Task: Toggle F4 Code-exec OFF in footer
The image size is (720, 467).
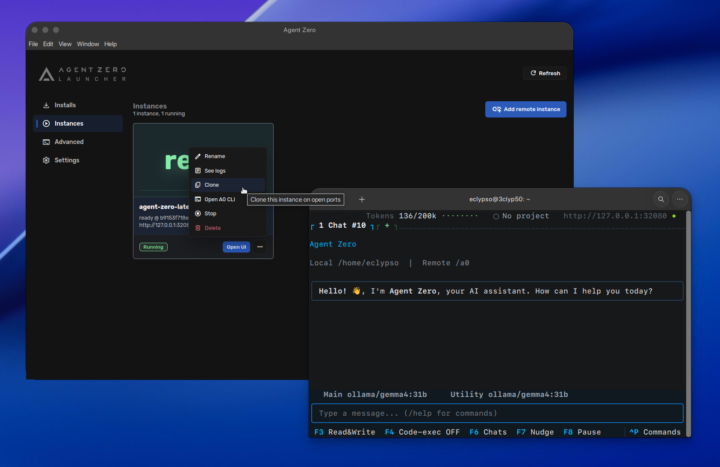Action: tap(422, 432)
